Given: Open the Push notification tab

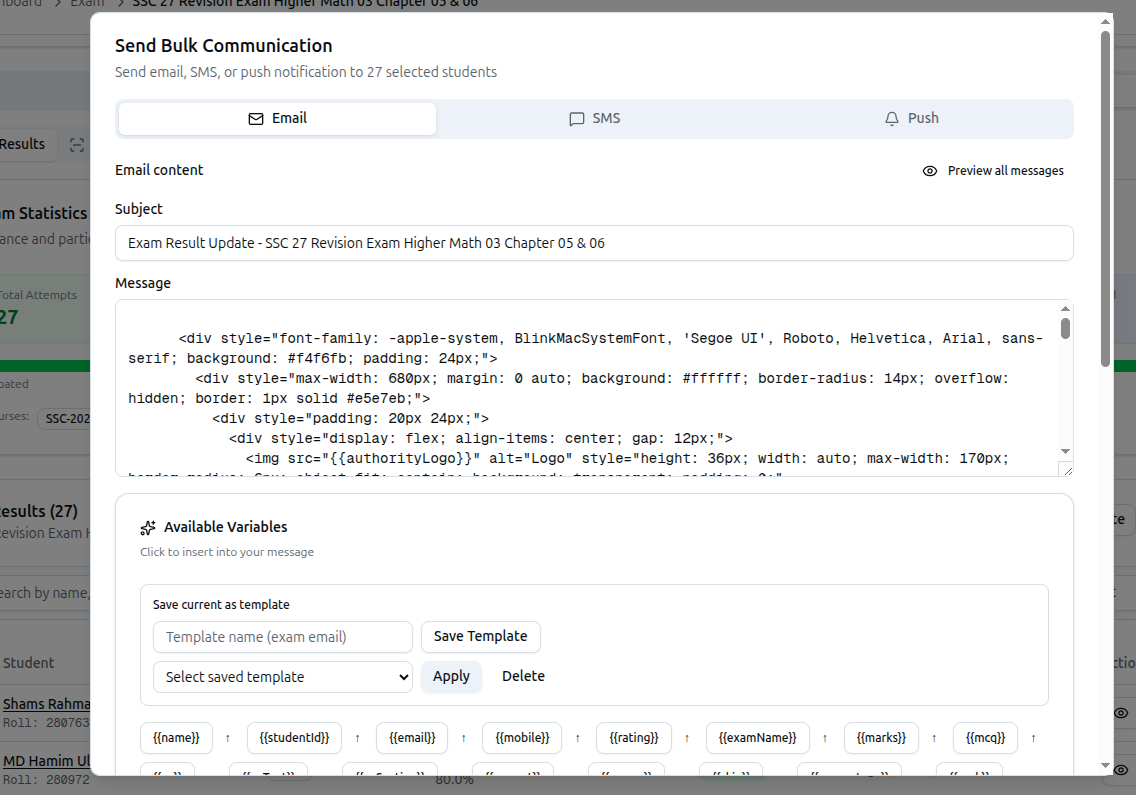Looking at the screenshot, I should tap(911, 119).
